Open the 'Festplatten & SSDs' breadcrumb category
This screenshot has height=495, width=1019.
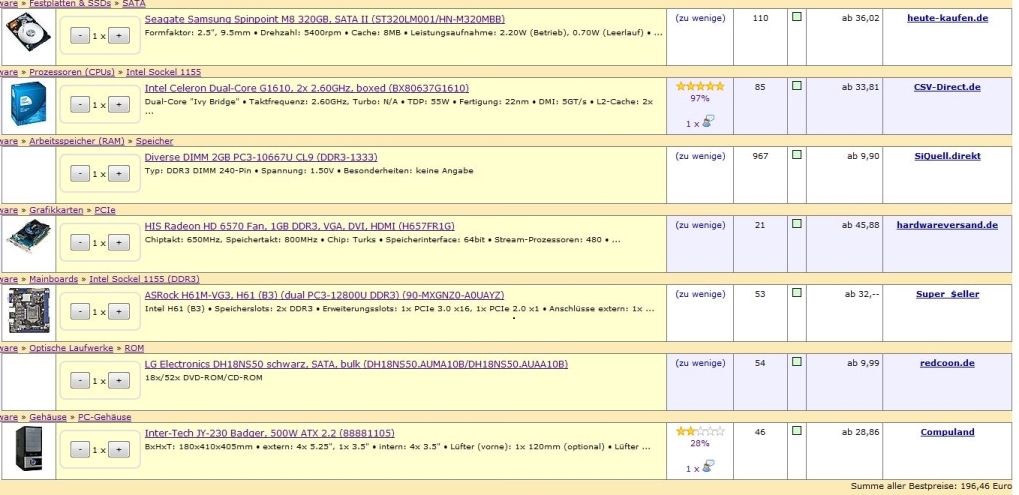click(70, 3)
